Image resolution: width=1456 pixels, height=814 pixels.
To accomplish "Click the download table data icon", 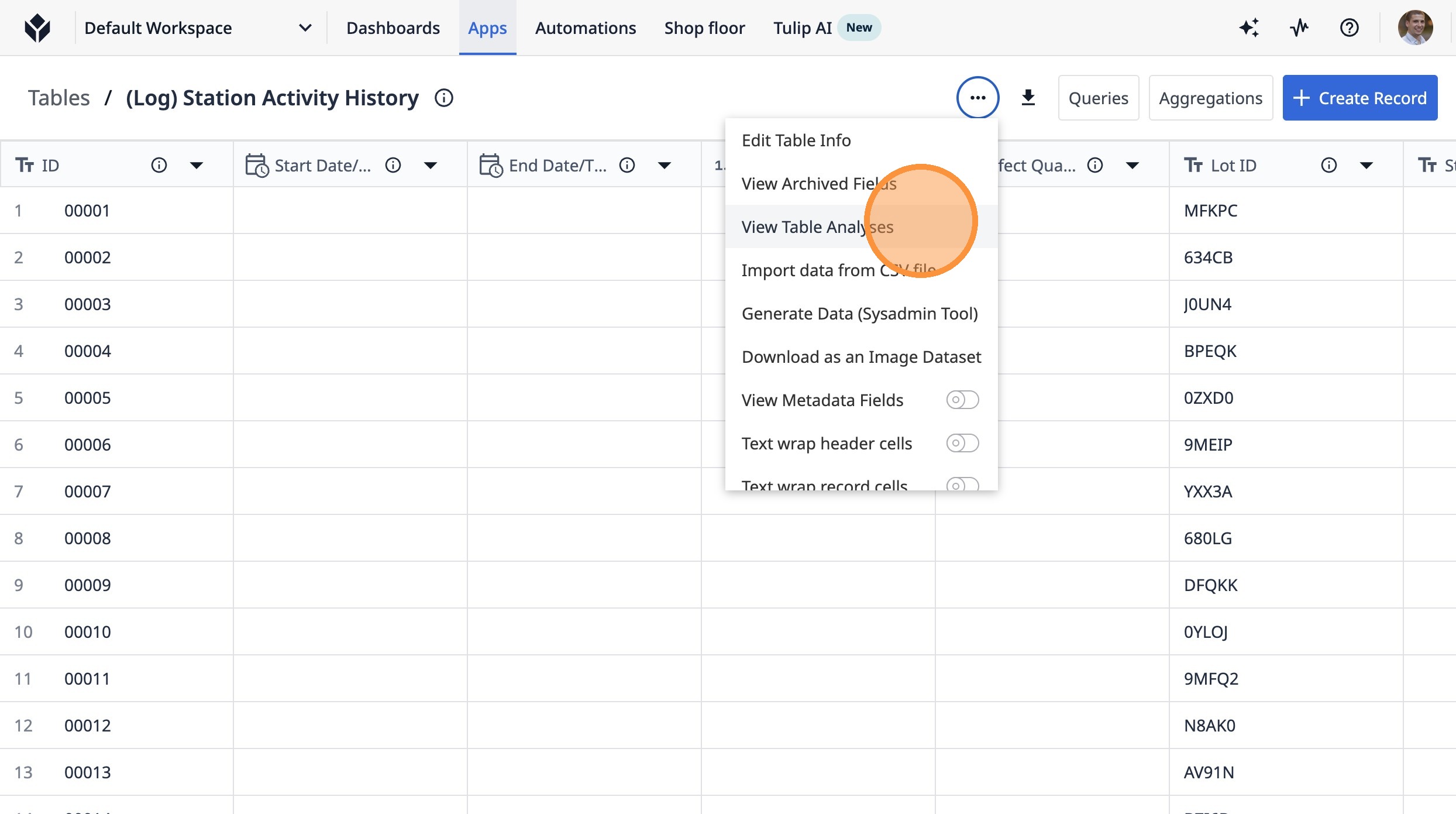I will (1028, 98).
